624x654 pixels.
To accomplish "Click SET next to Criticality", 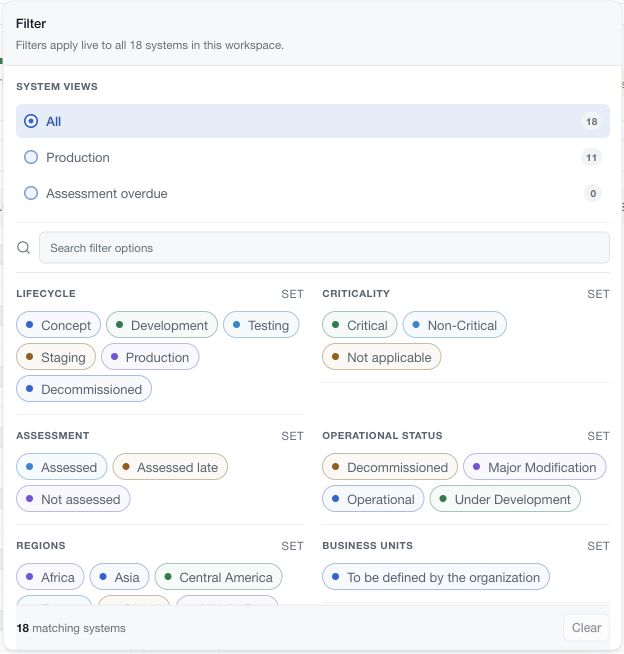I will (x=598, y=294).
